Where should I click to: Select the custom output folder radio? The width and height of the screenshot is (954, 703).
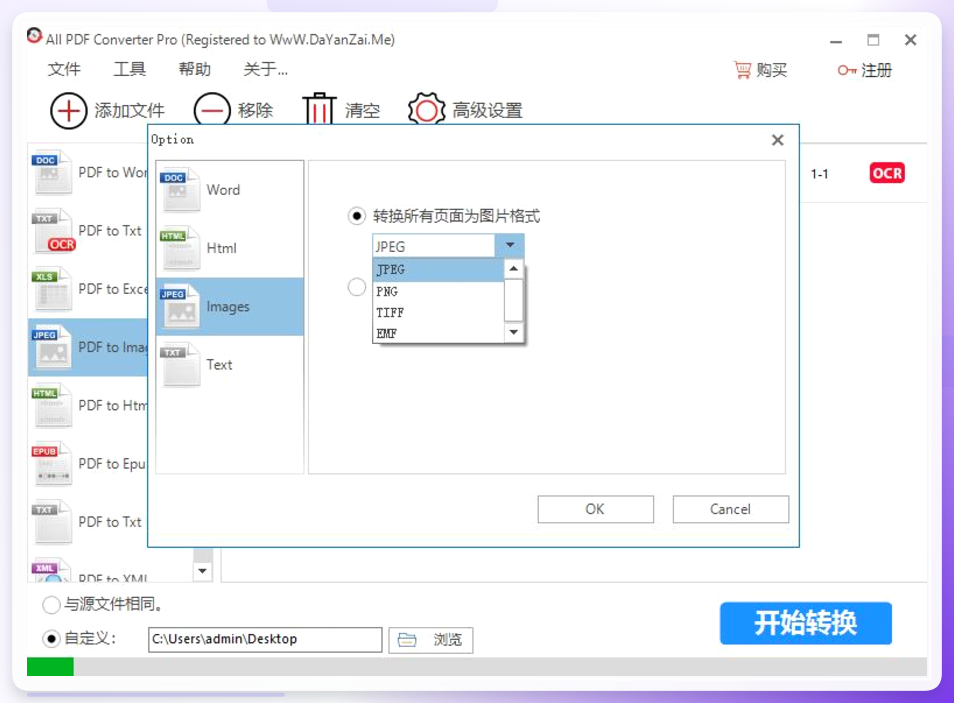pos(51,638)
